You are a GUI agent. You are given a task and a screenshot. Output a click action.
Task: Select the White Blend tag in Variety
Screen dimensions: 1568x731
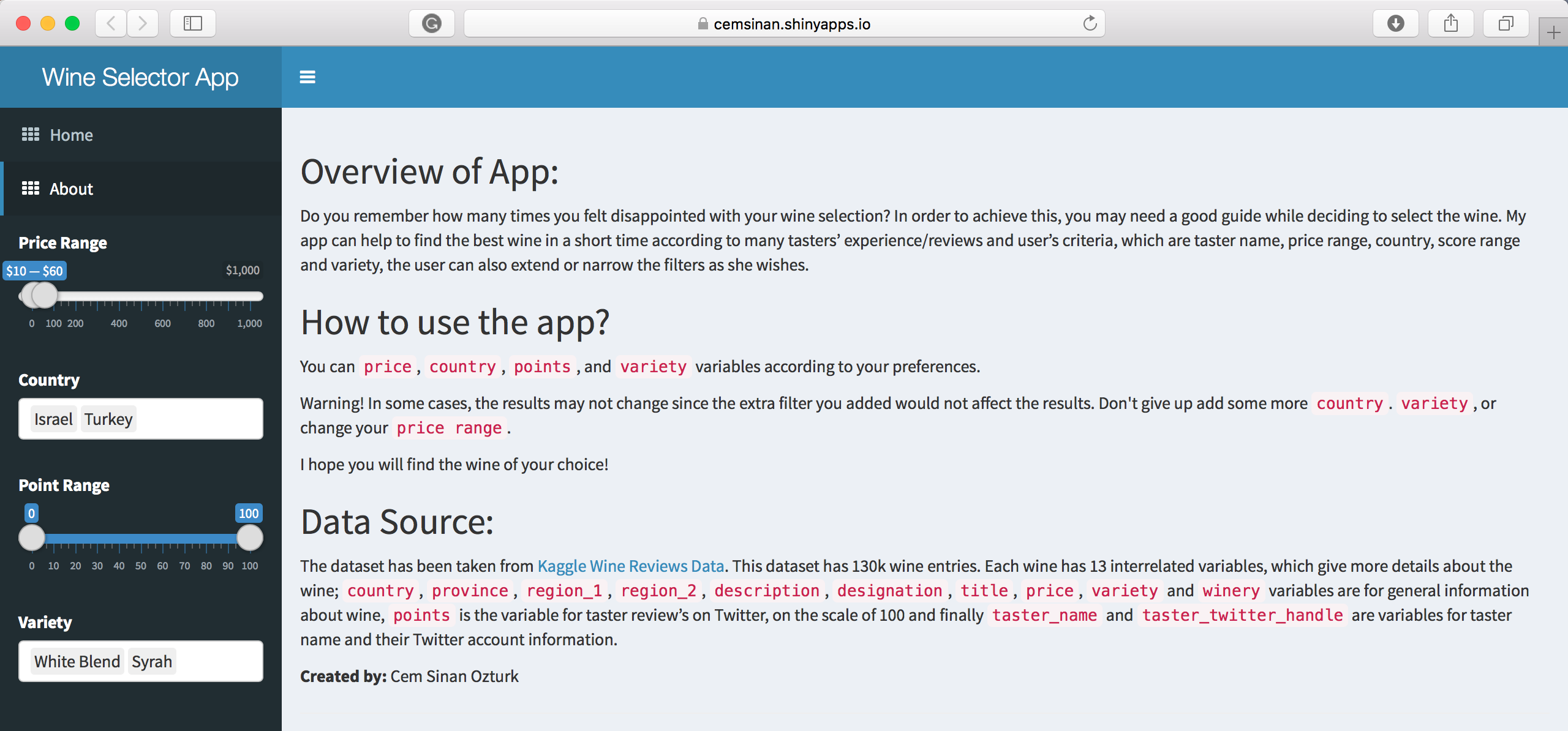77,661
